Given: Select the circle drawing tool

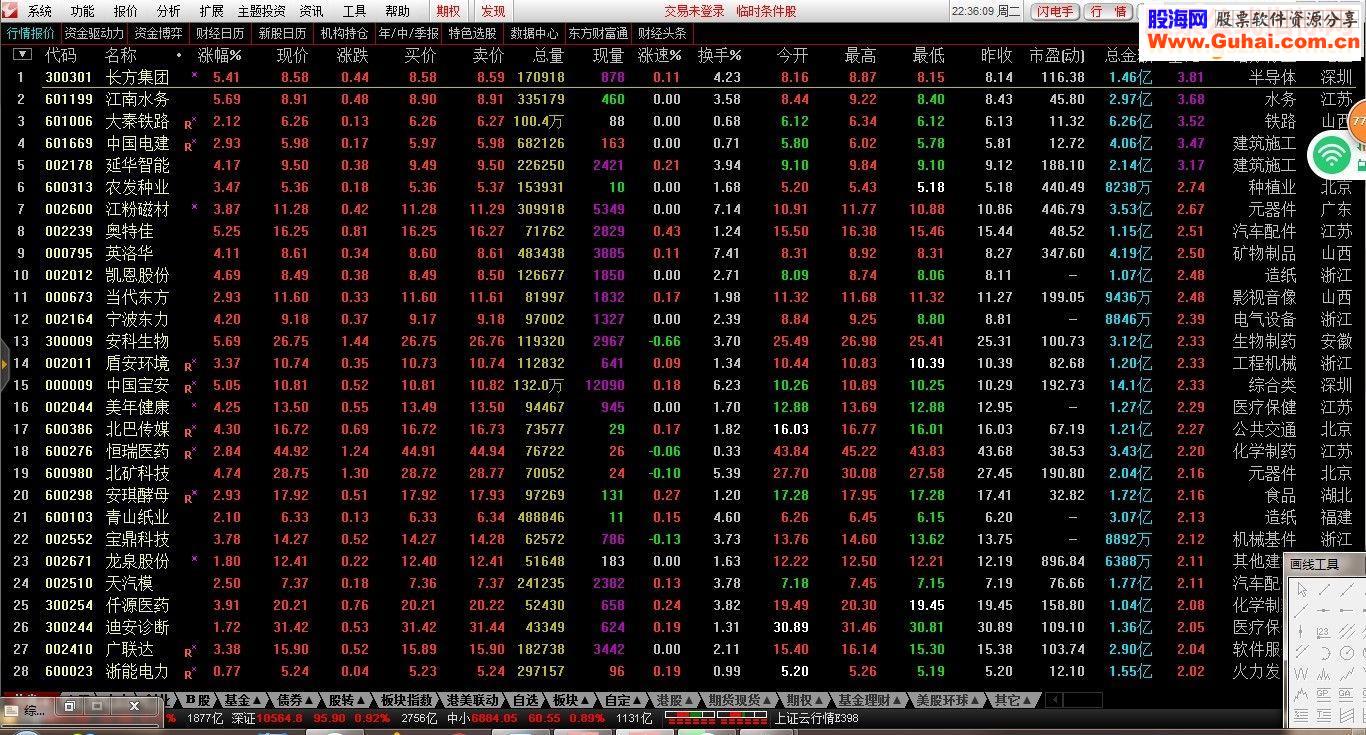Looking at the screenshot, I should pos(1347,653).
